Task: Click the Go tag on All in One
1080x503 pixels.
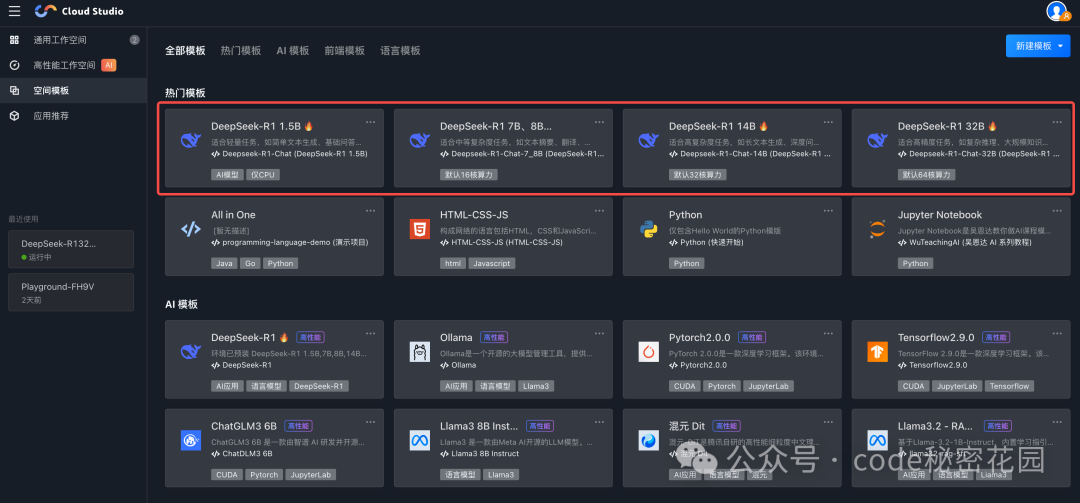Action: coord(249,263)
